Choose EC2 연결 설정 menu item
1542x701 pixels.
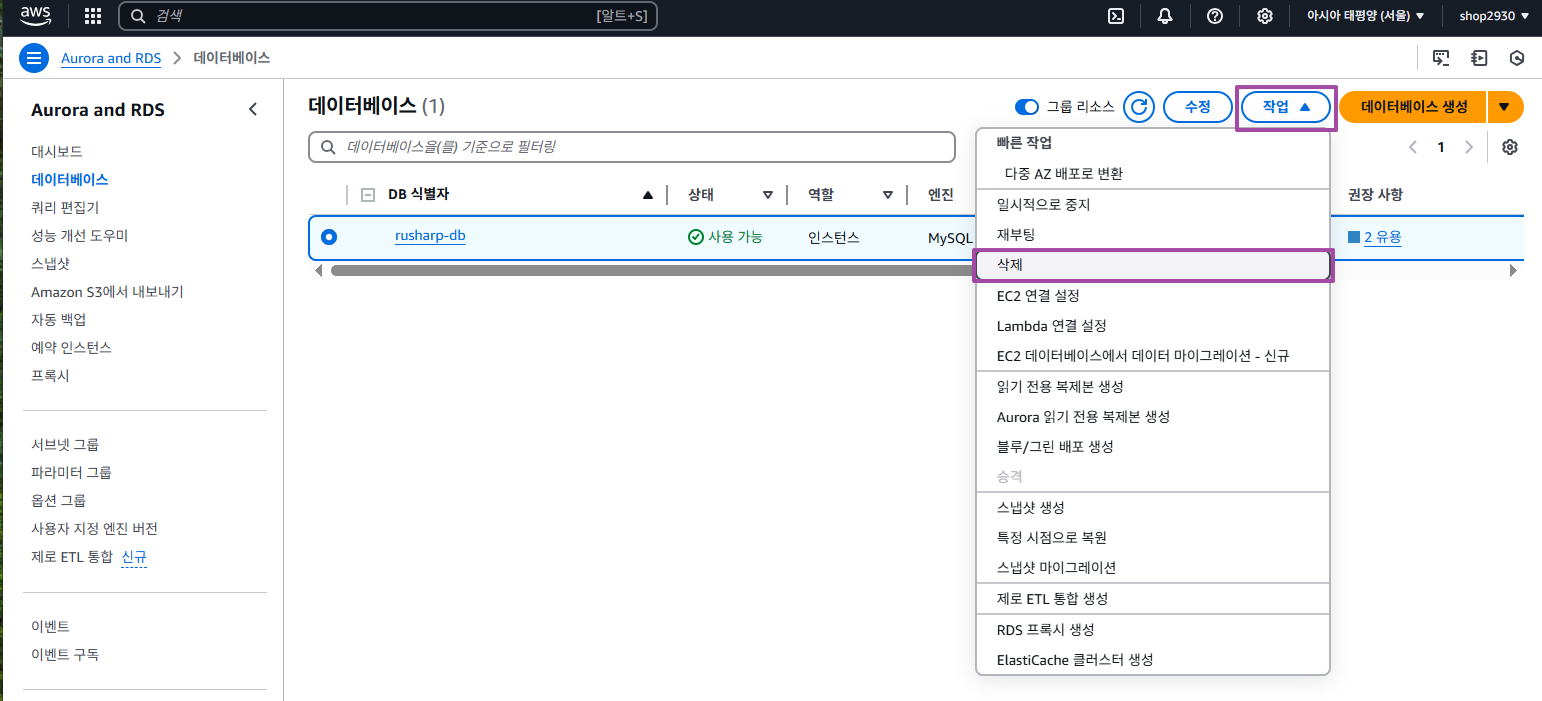(1153, 296)
